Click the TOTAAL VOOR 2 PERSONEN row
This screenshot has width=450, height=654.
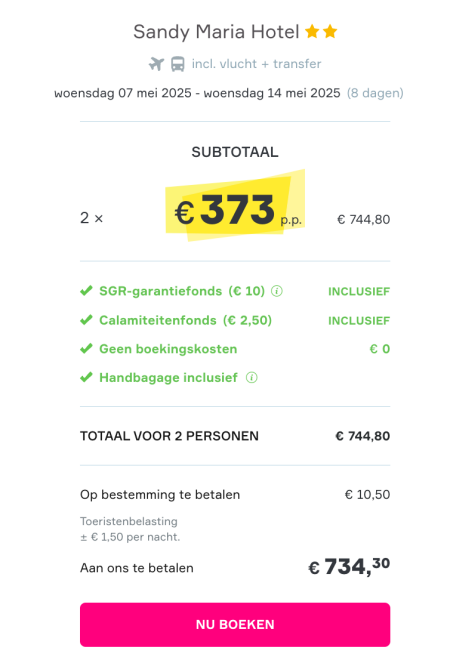pyautogui.click(x=235, y=436)
